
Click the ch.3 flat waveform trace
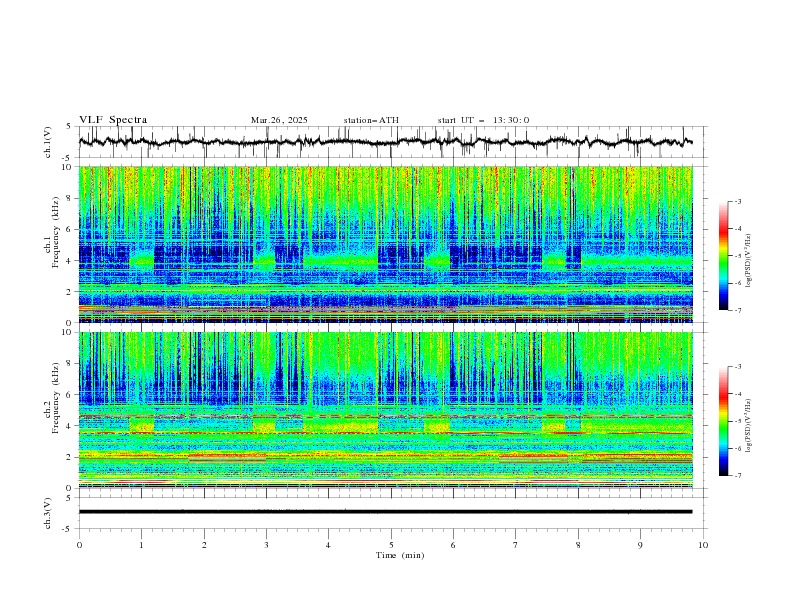coord(385,512)
